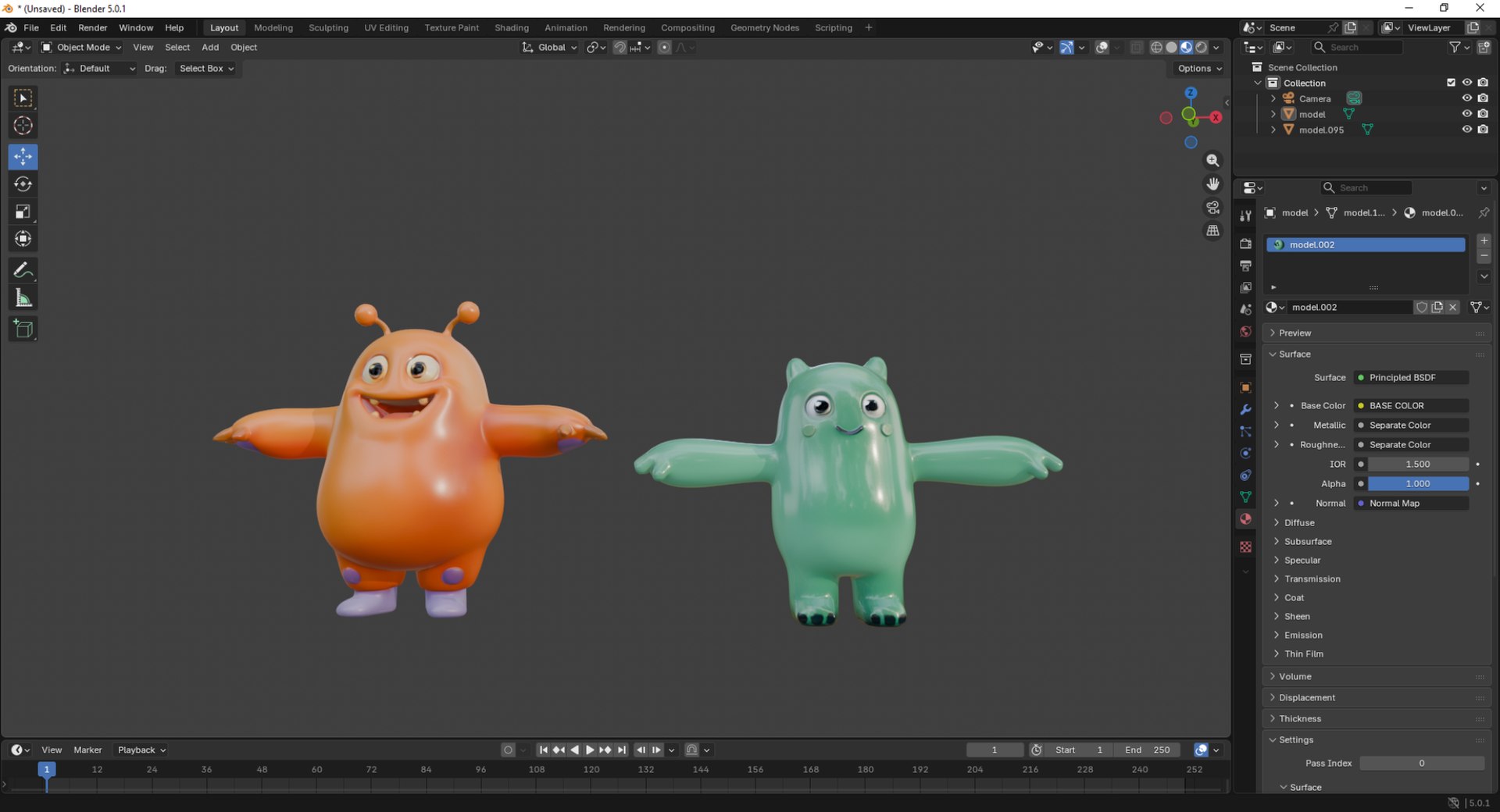Viewport: 1500px width, 812px height.
Task: Activate the Annotate pencil tool
Action: tap(23, 270)
